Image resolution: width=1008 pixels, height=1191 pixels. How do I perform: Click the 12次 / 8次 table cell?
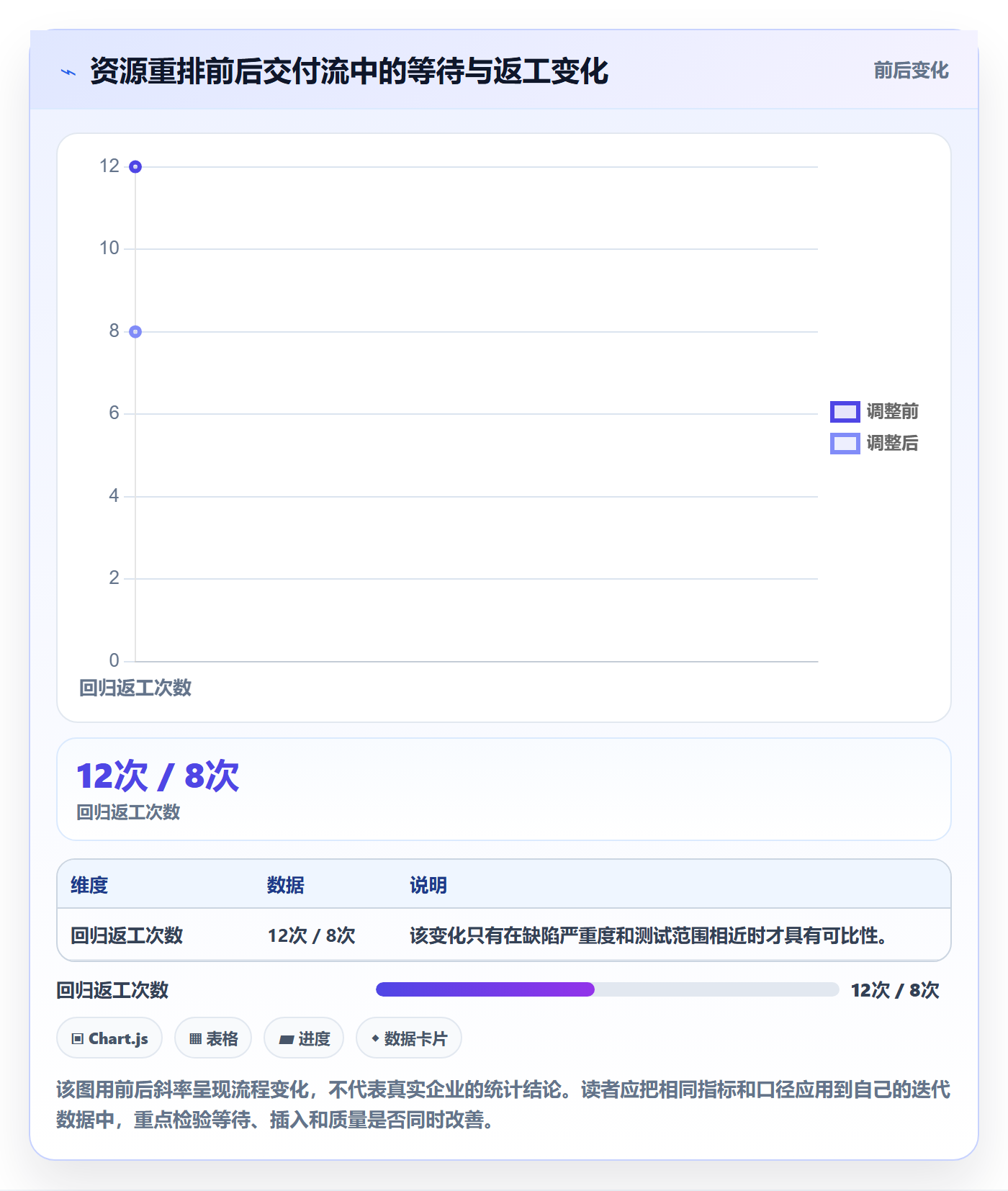click(x=312, y=935)
